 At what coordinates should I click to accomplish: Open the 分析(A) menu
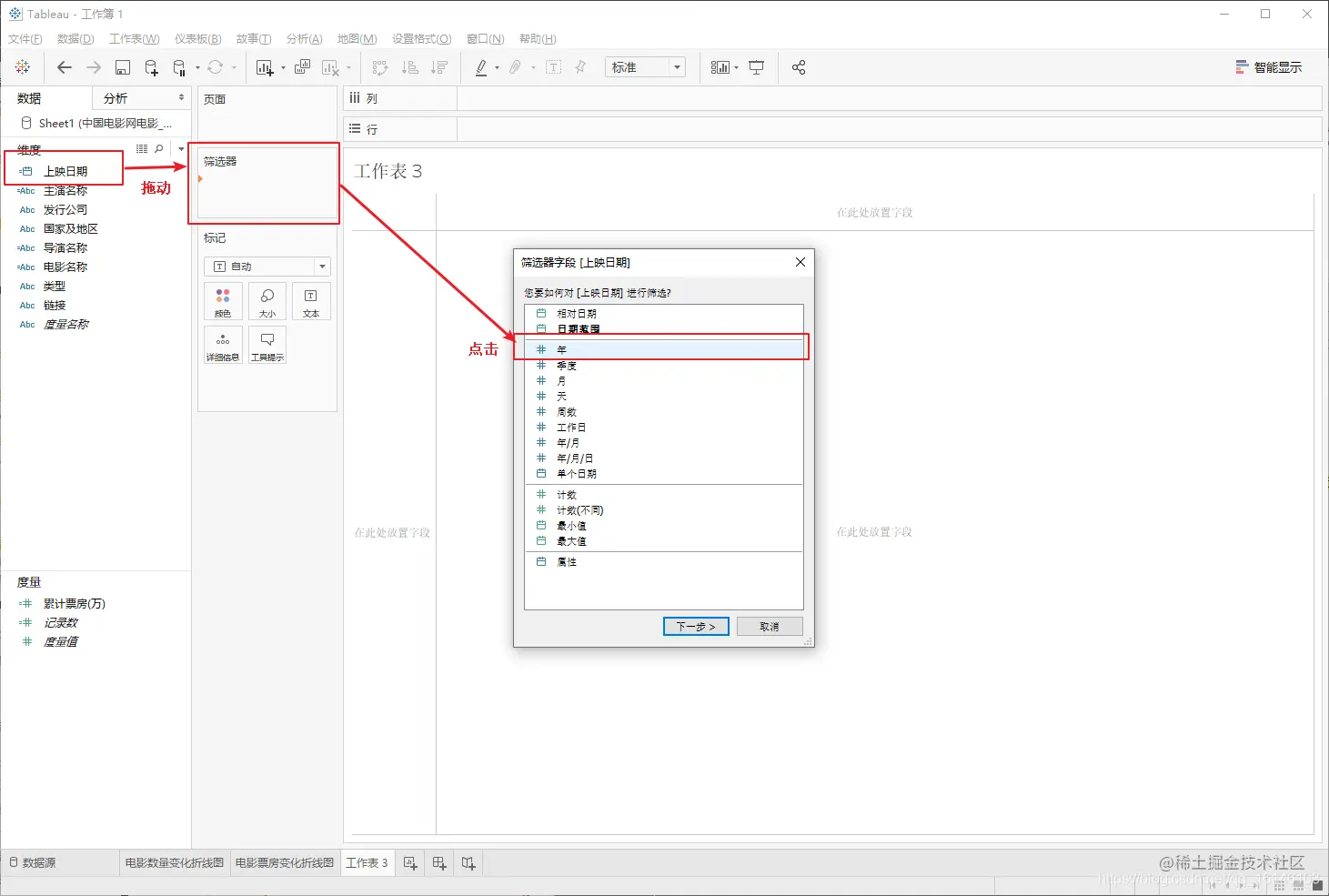click(305, 38)
